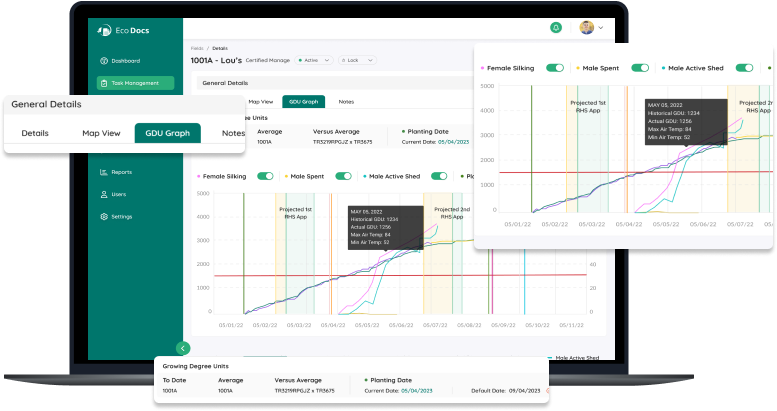Click the 05/05/22 axis label in laptop chart

tap(367, 325)
